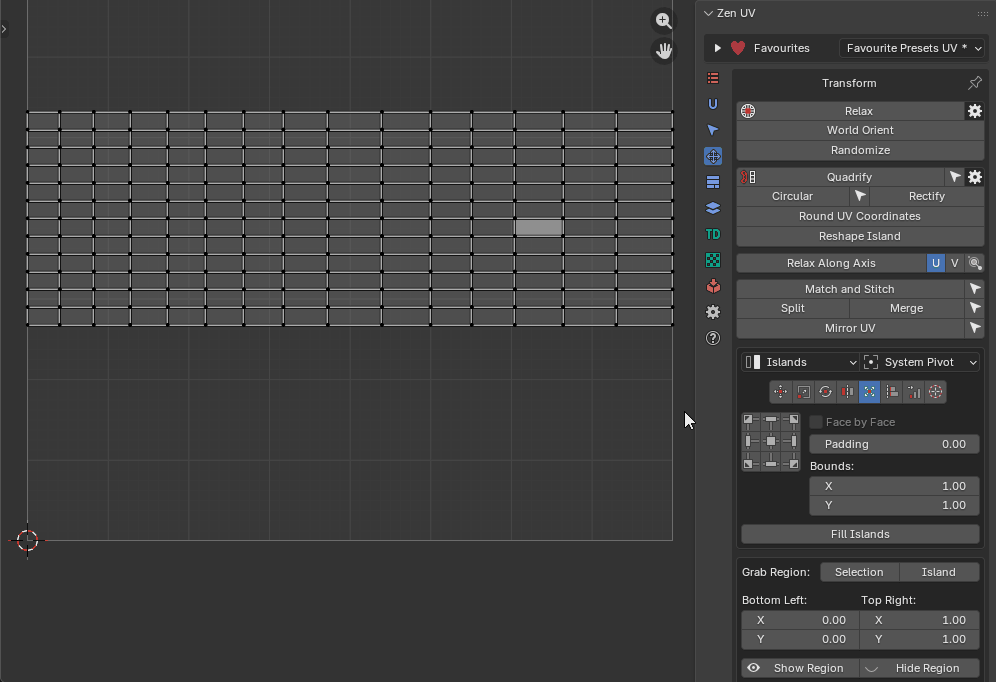Viewport: 996px width, 682px height.
Task: Enable the Face by Face checkbox
Action: [816, 422]
